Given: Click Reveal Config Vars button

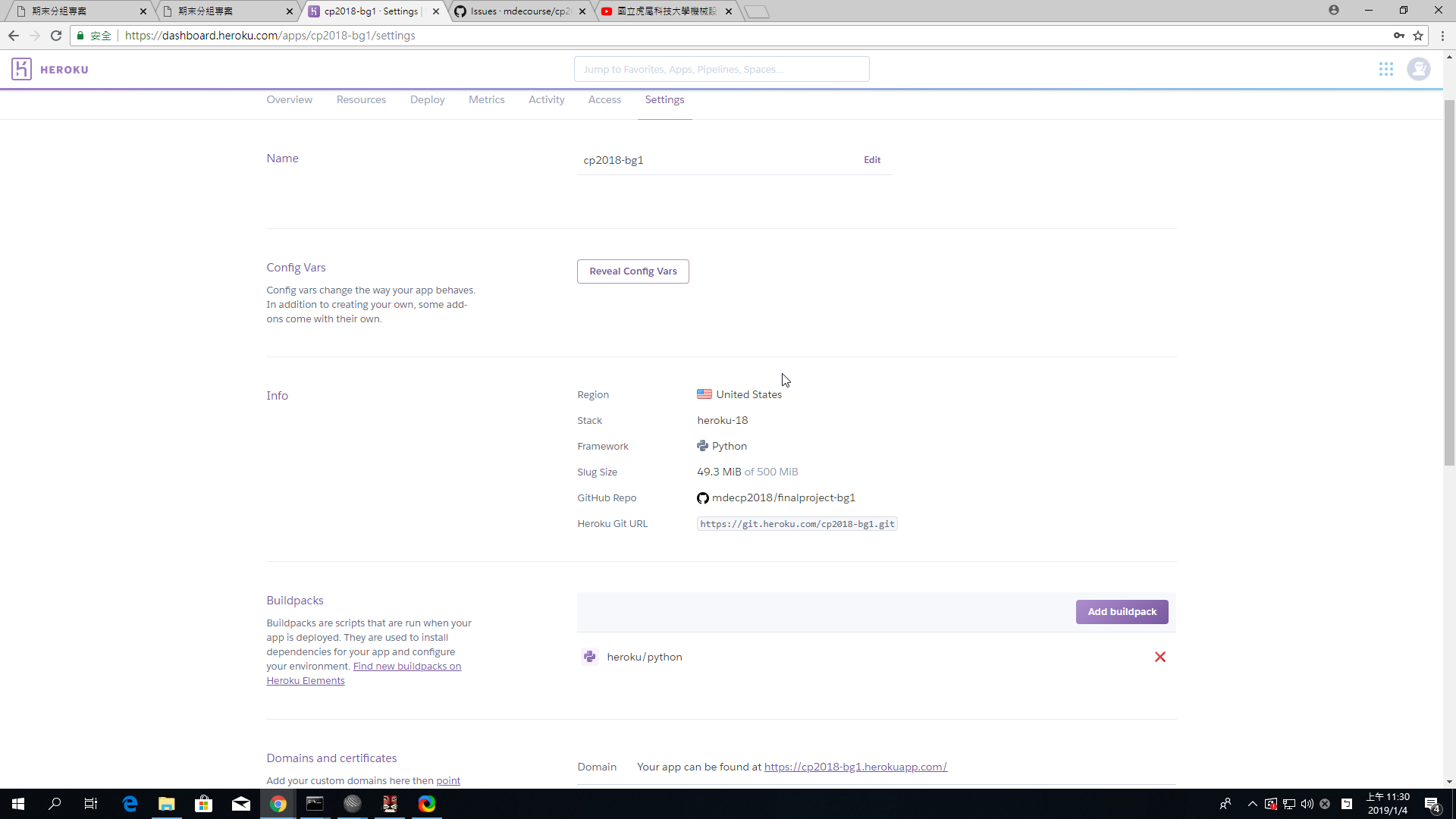Looking at the screenshot, I should click(633, 271).
